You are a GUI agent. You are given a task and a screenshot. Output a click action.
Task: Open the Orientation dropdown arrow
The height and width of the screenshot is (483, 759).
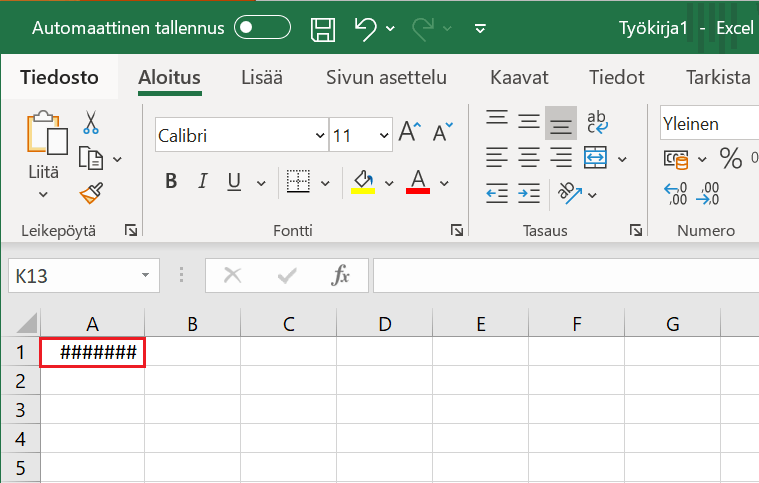592,196
